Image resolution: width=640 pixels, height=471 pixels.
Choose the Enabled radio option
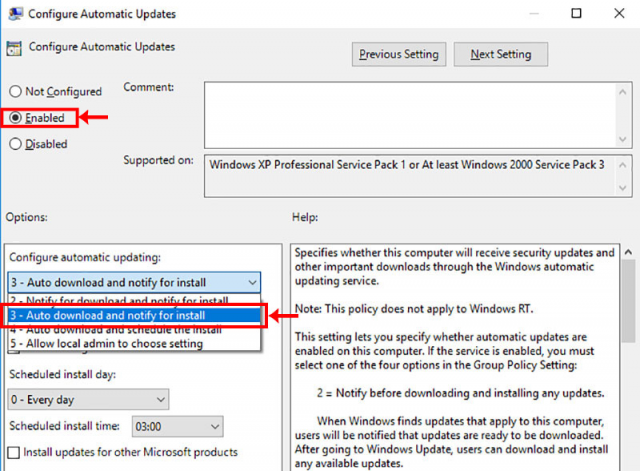tap(15, 118)
